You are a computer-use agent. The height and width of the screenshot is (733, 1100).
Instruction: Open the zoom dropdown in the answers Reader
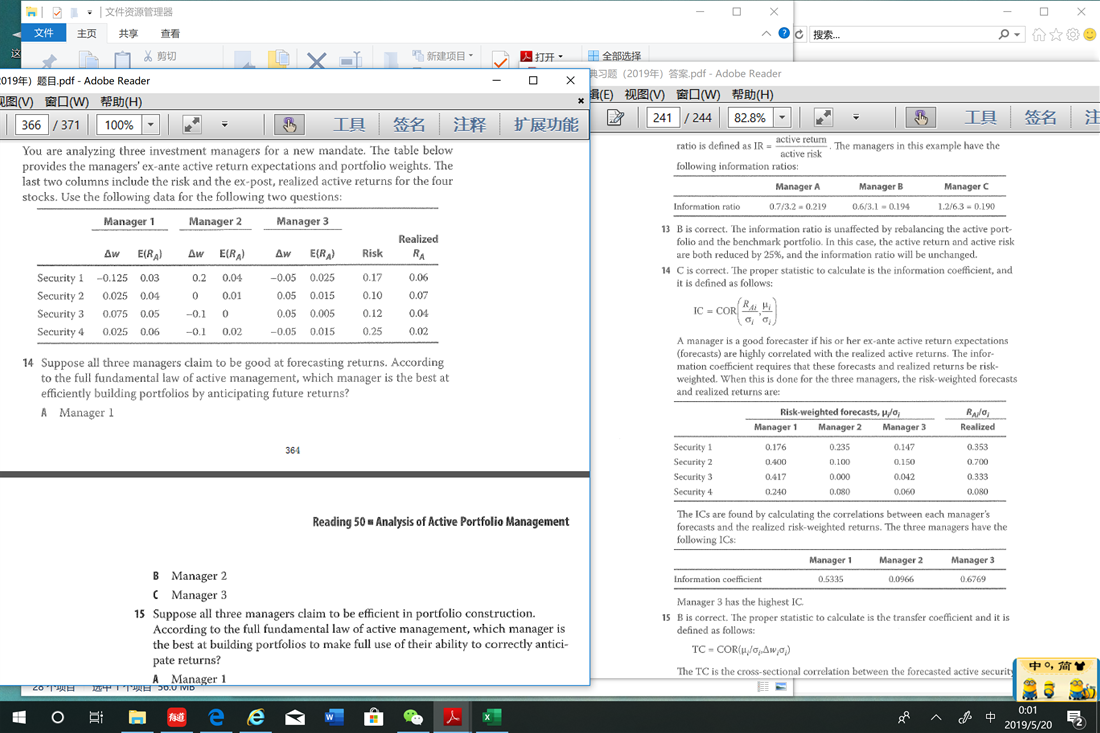point(782,118)
